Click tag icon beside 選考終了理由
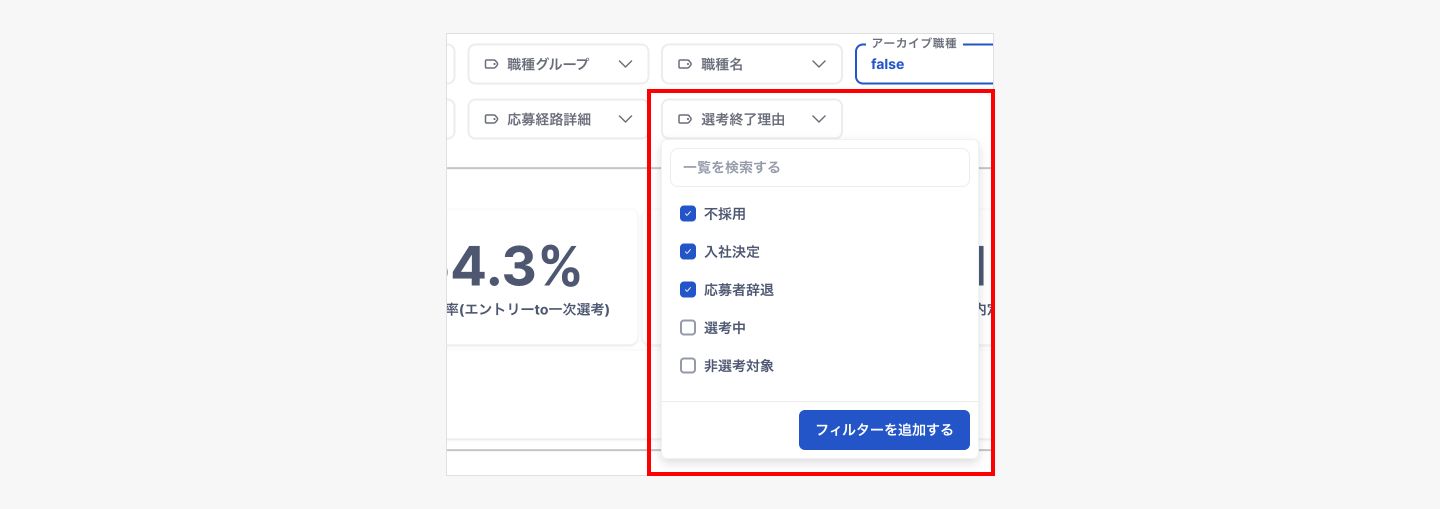This screenshot has height=509, width=1440. 685,119
